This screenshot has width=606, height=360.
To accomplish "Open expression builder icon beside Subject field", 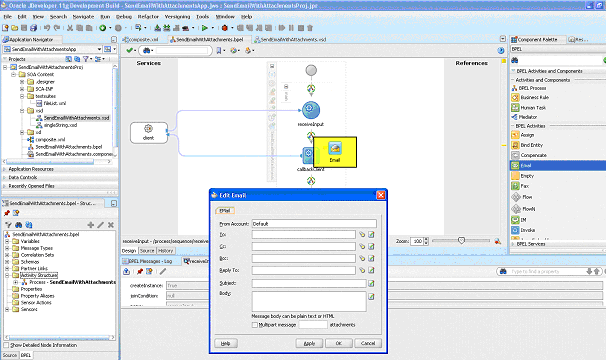I will pyautogui.click(x=371, y=283).
